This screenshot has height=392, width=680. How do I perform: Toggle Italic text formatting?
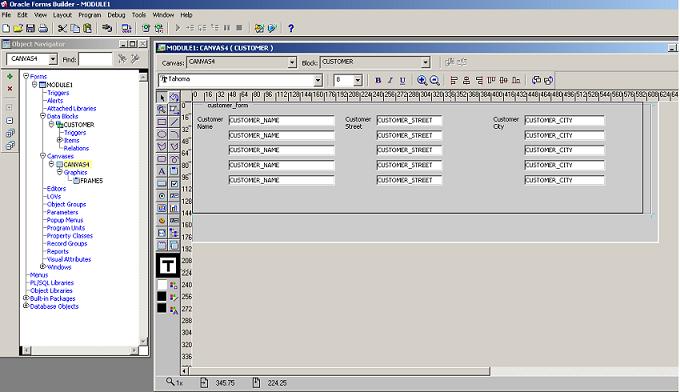pyautogui.click(x=390, y=80)
